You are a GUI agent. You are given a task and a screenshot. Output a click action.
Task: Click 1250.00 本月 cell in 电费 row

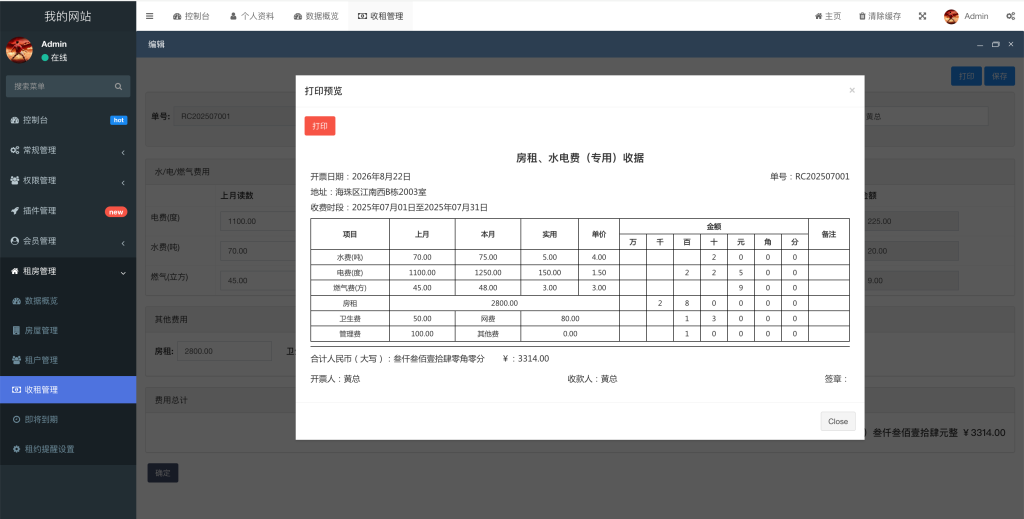pos(488,272)
